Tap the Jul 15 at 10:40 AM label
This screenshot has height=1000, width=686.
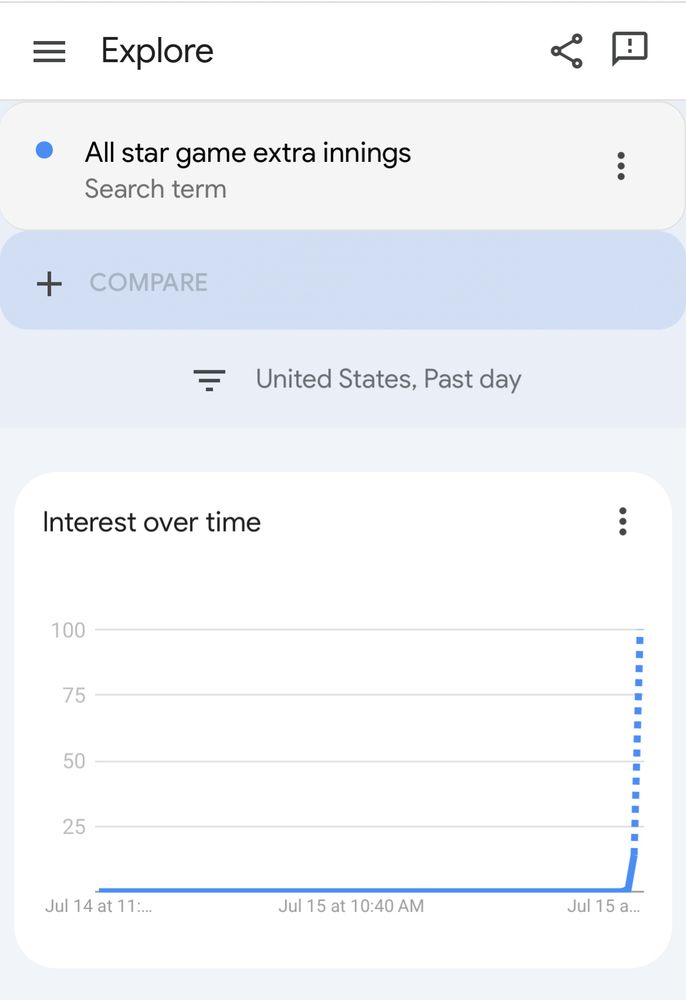[351, 906]
